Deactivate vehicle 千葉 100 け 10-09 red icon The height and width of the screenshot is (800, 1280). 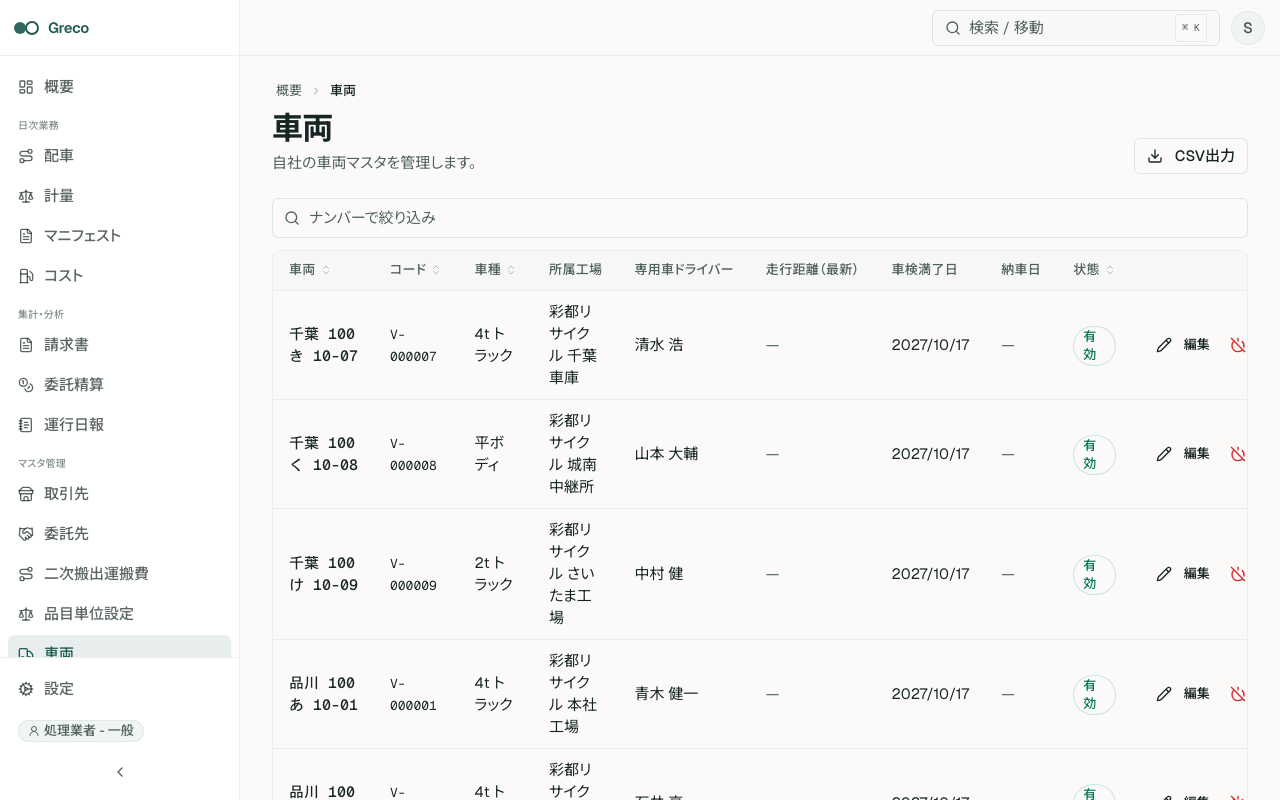[1237, 574]
